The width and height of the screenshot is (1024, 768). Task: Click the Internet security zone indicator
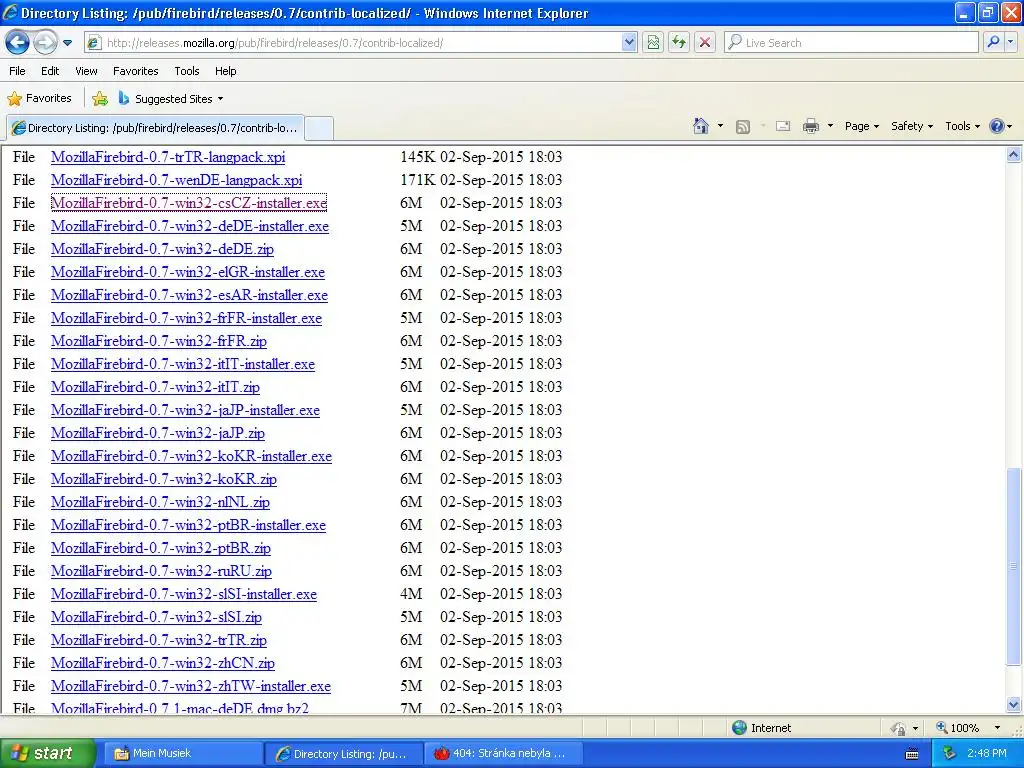point(761,728)
